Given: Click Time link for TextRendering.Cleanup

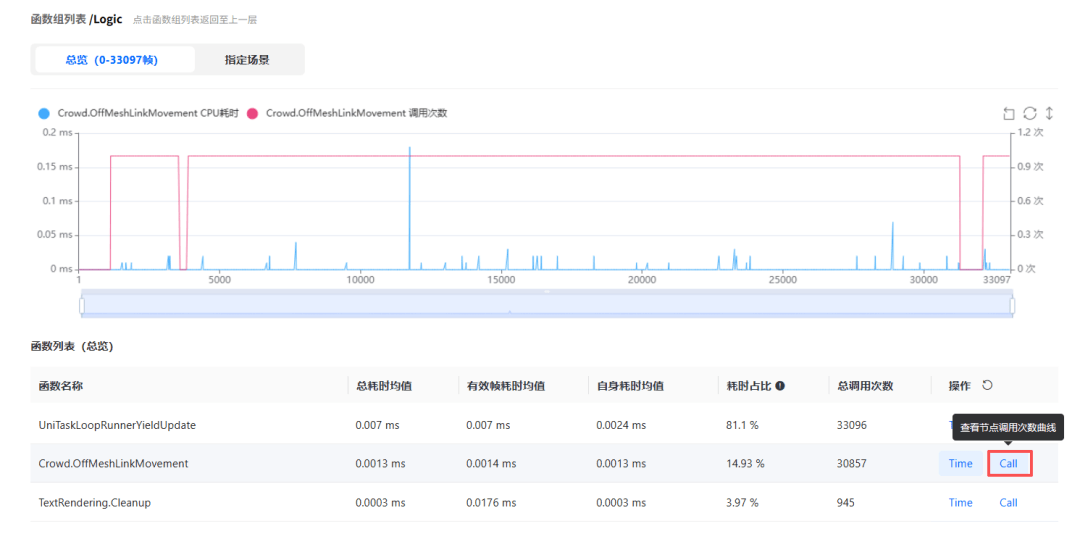Looking at the screenshot, I should [x=960, y=503].
